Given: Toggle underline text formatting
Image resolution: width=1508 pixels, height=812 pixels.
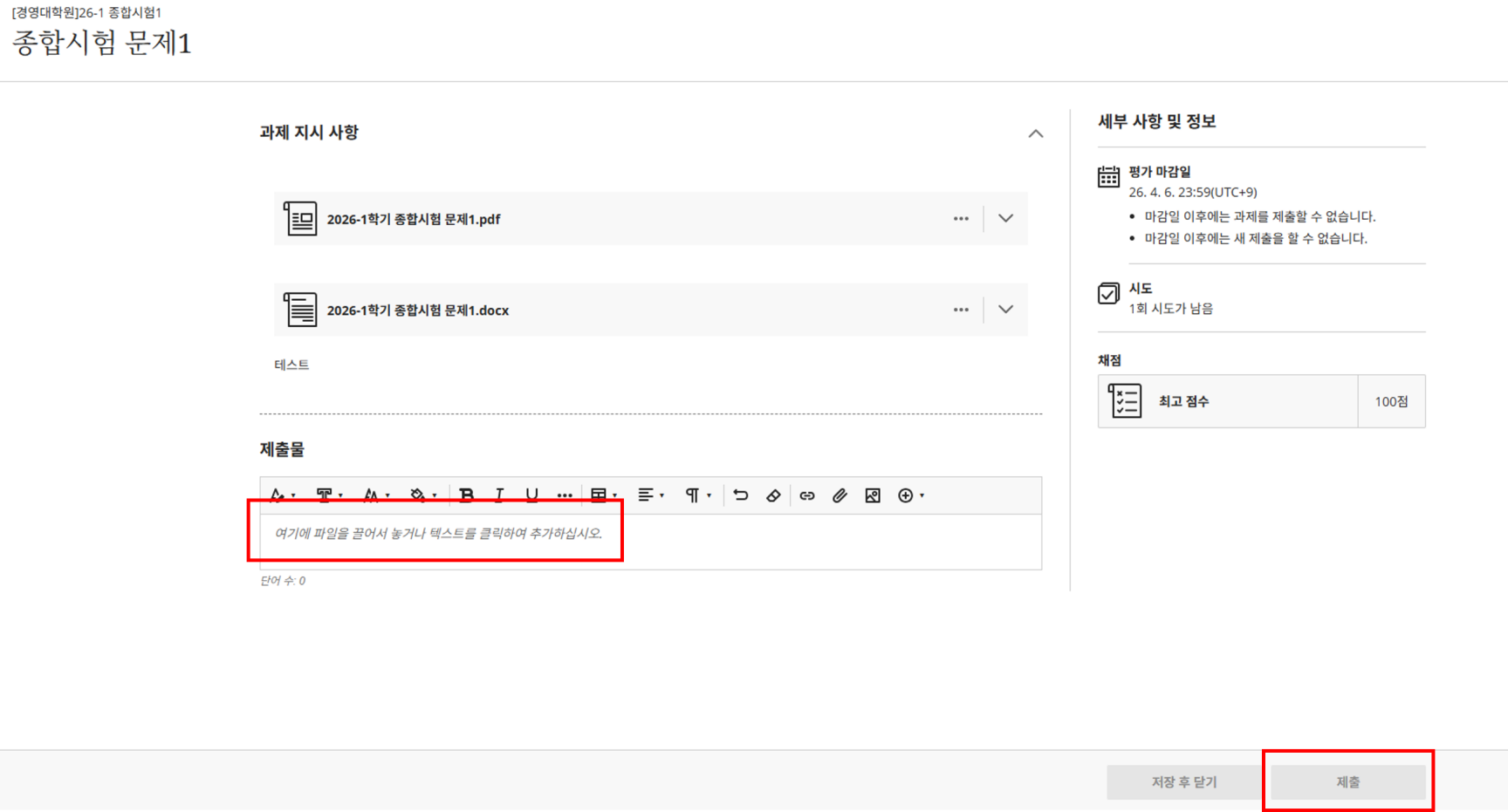Looking at the screenshot, I should click(531, 495).
